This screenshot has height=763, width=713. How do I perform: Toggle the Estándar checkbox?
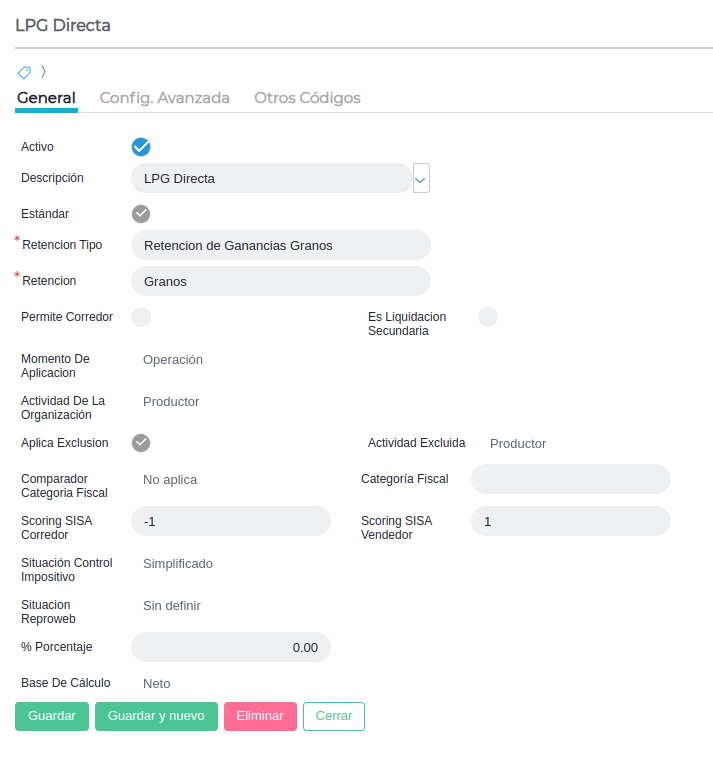click(141, 213)
